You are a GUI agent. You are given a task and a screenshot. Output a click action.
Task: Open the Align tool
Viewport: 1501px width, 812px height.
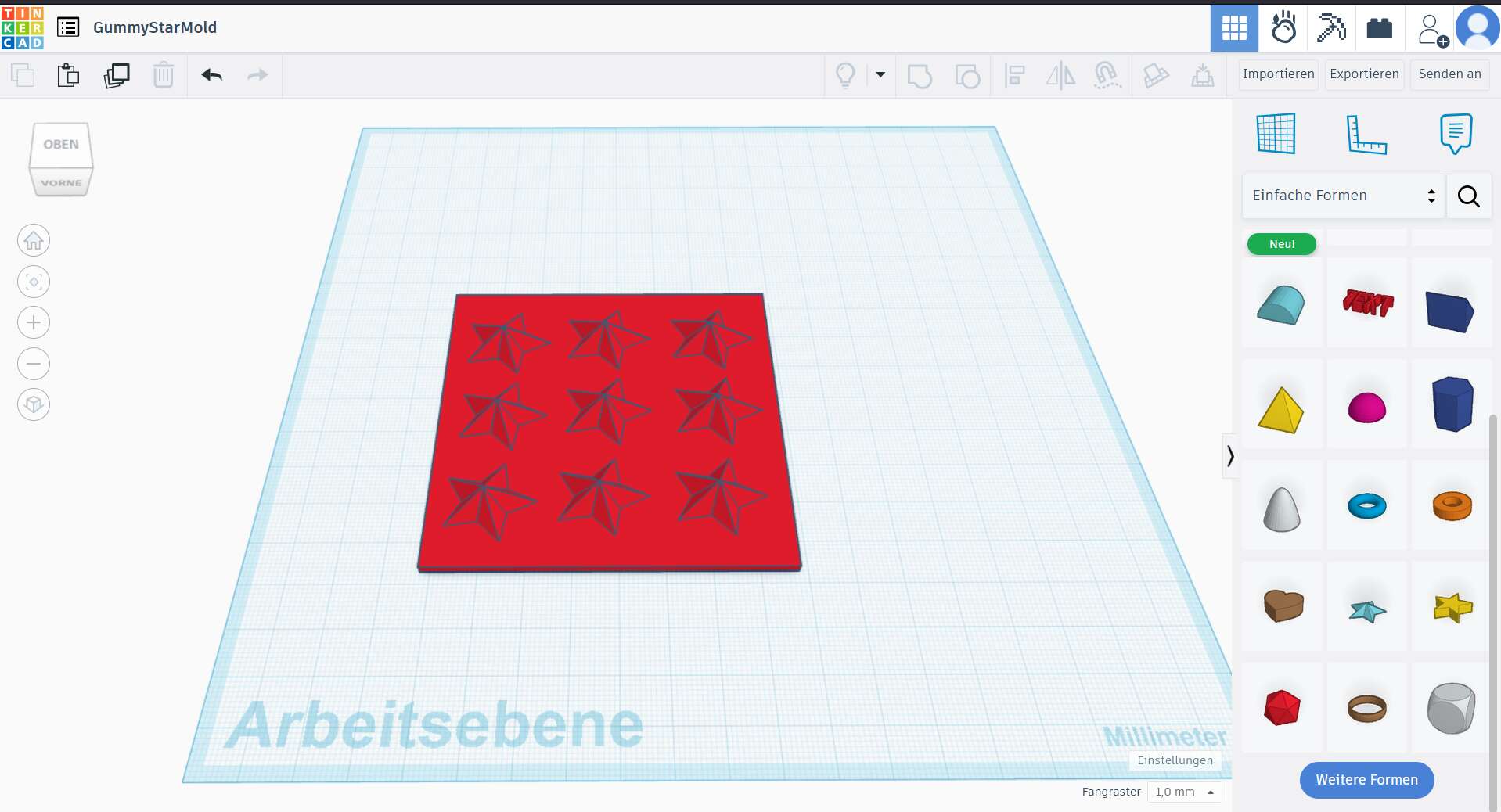(x=1015, y=76)
